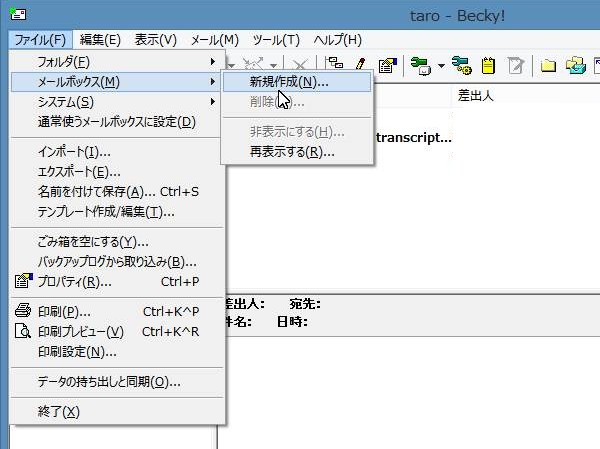Open the 編集(E) menu

click(x=100, y=40)
